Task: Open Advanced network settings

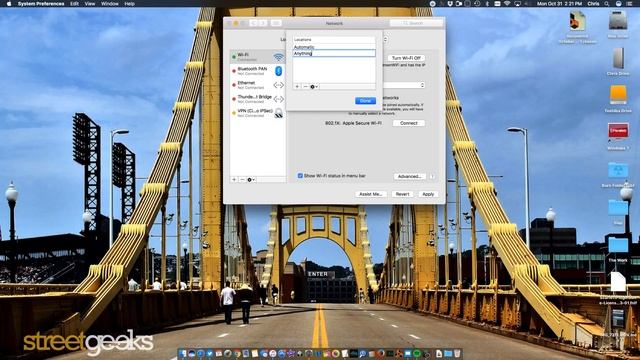Action: tap(409, 176)
